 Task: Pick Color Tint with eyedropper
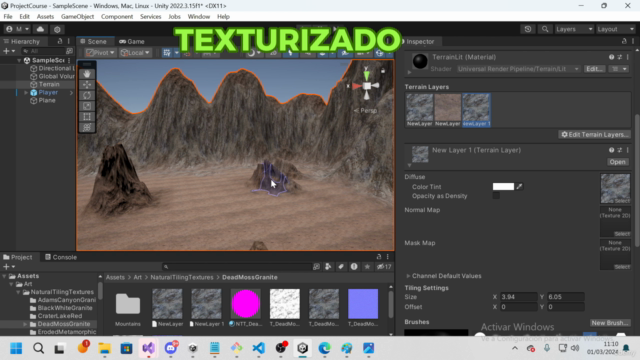[x=519, y=187]
